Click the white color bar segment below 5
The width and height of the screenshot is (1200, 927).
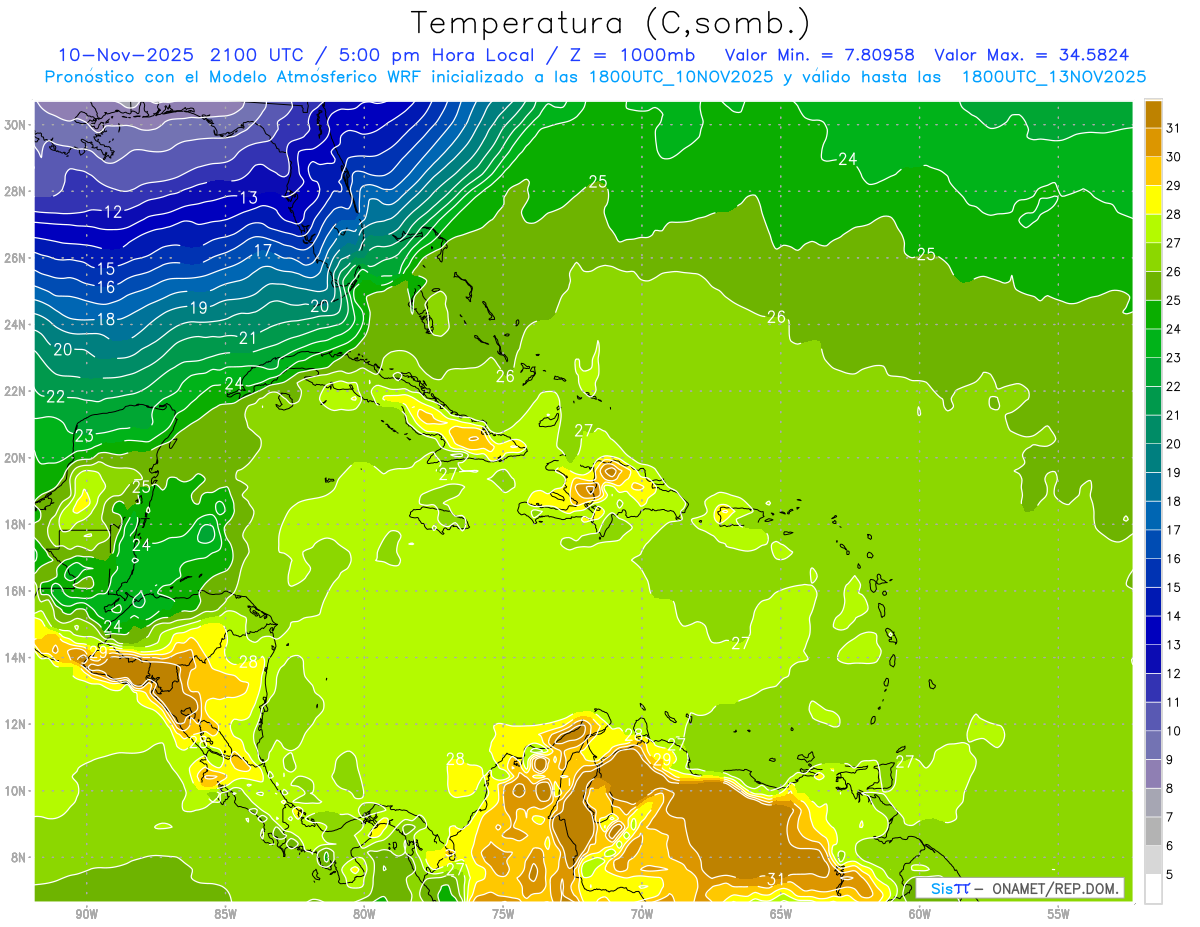[1153, 888]
